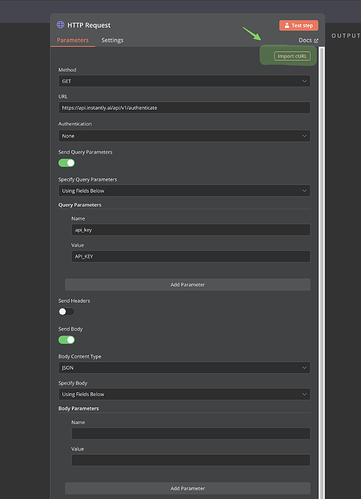Click the HTTP Request title text

(89, 25)
